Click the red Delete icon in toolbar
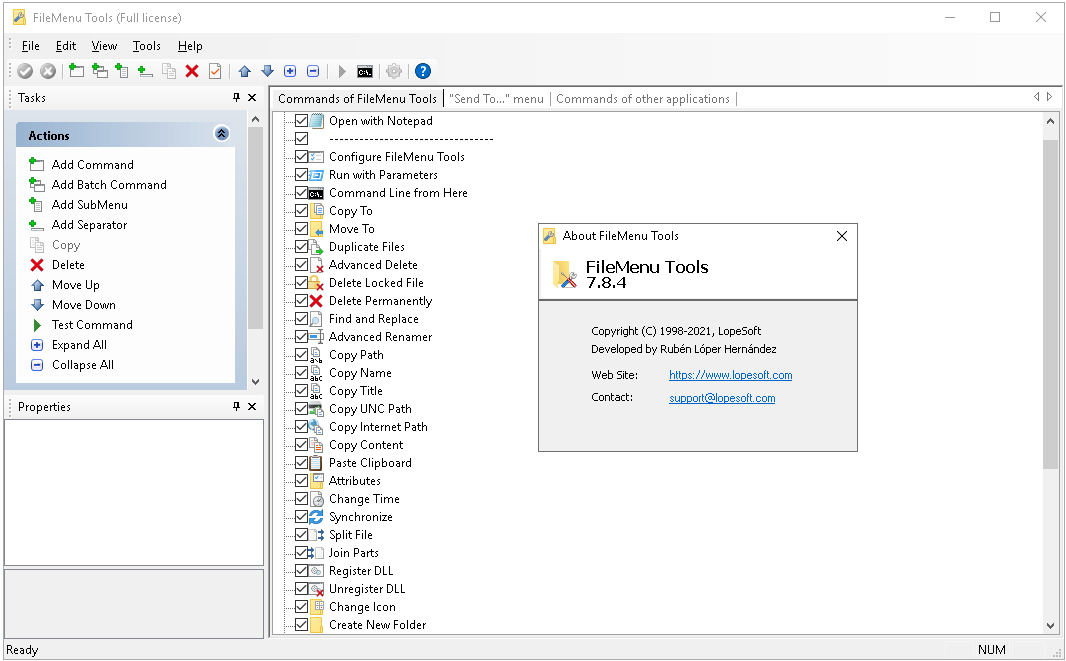Screen dimensions: 1066x661 192,71
